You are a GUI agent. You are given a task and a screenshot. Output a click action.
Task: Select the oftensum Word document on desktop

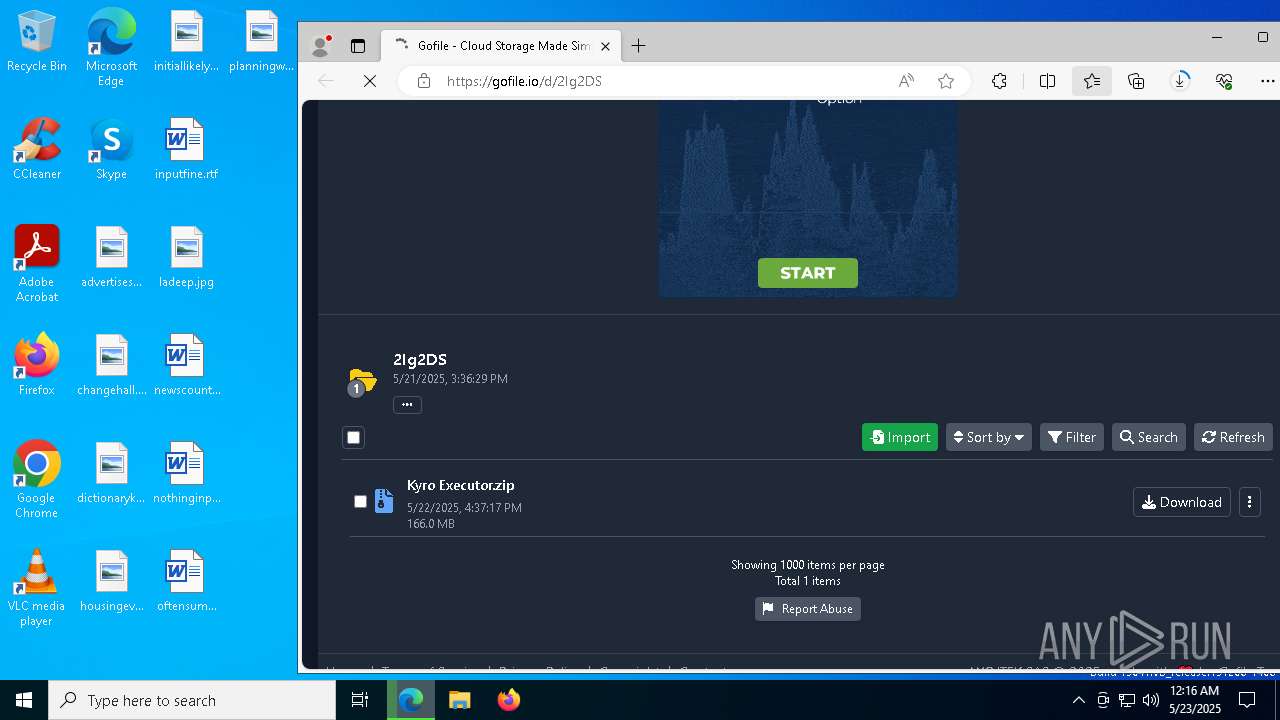186,582
